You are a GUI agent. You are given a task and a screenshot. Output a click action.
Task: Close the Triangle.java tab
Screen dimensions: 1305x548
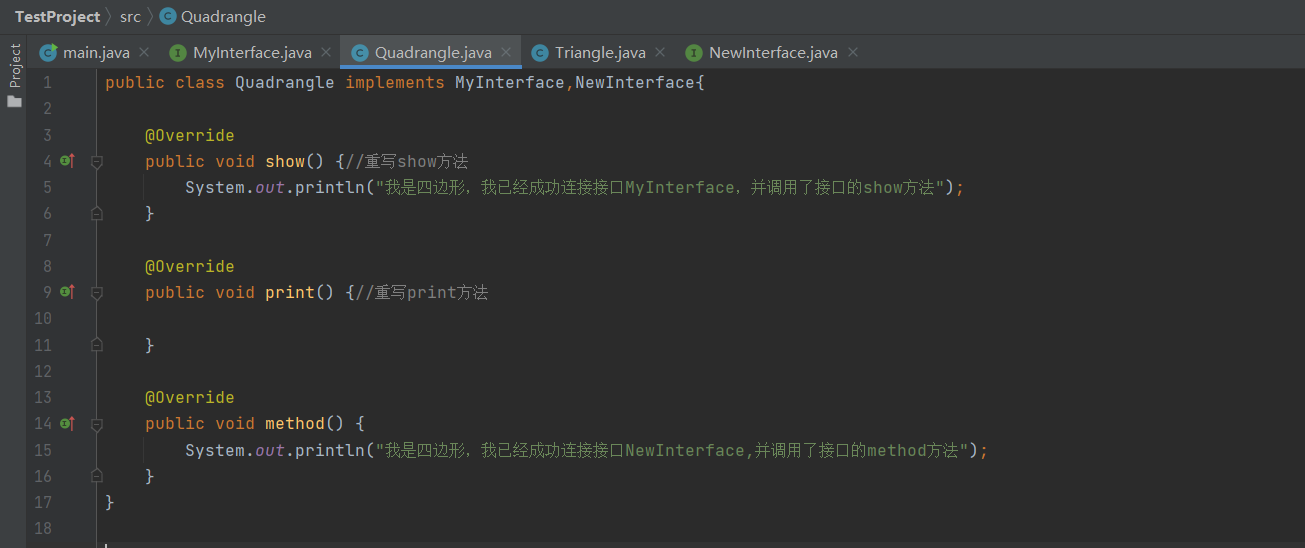[x=660, y=52]
